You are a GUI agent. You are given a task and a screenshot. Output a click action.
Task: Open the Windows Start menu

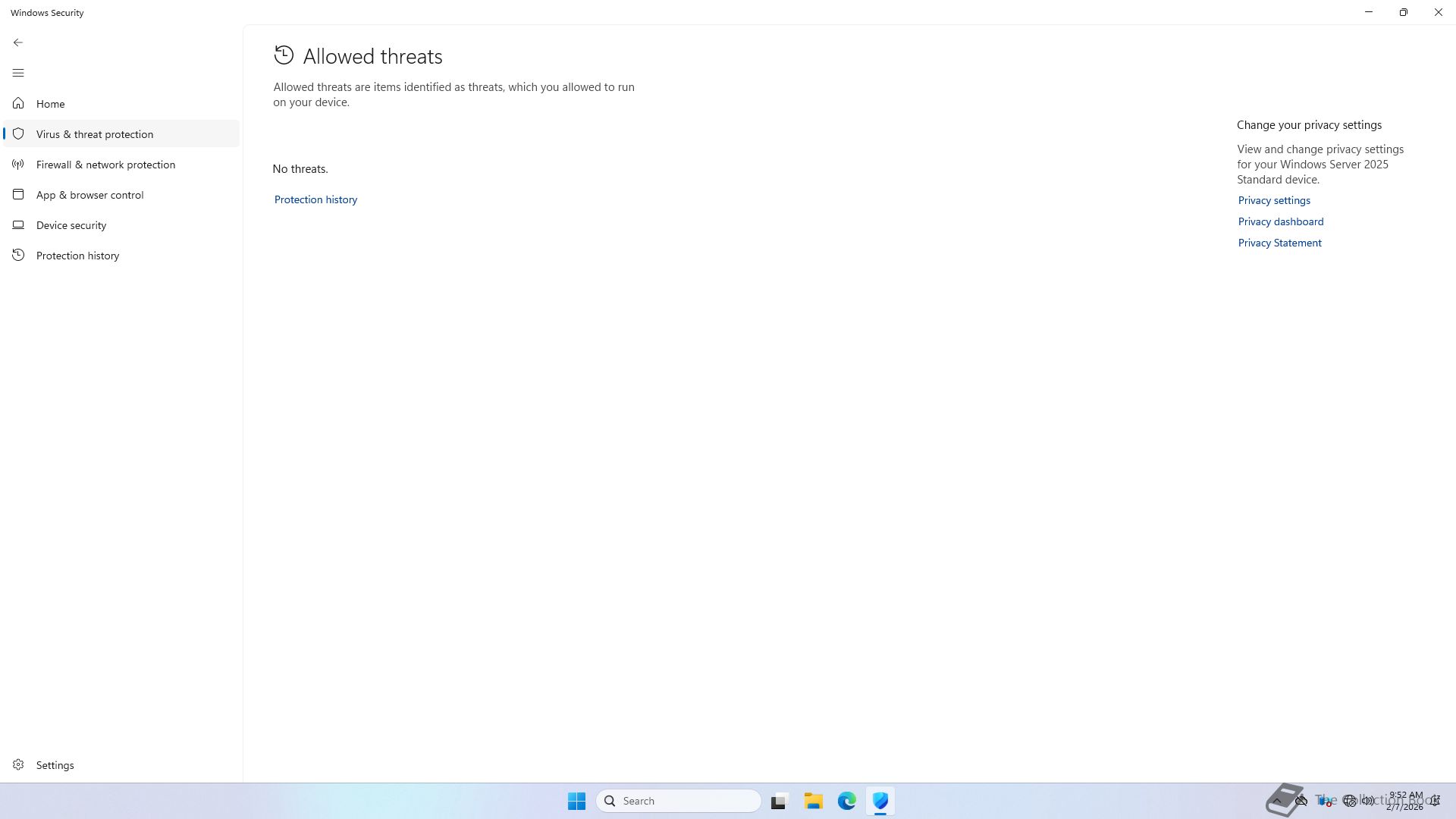[x=576, y=801]
